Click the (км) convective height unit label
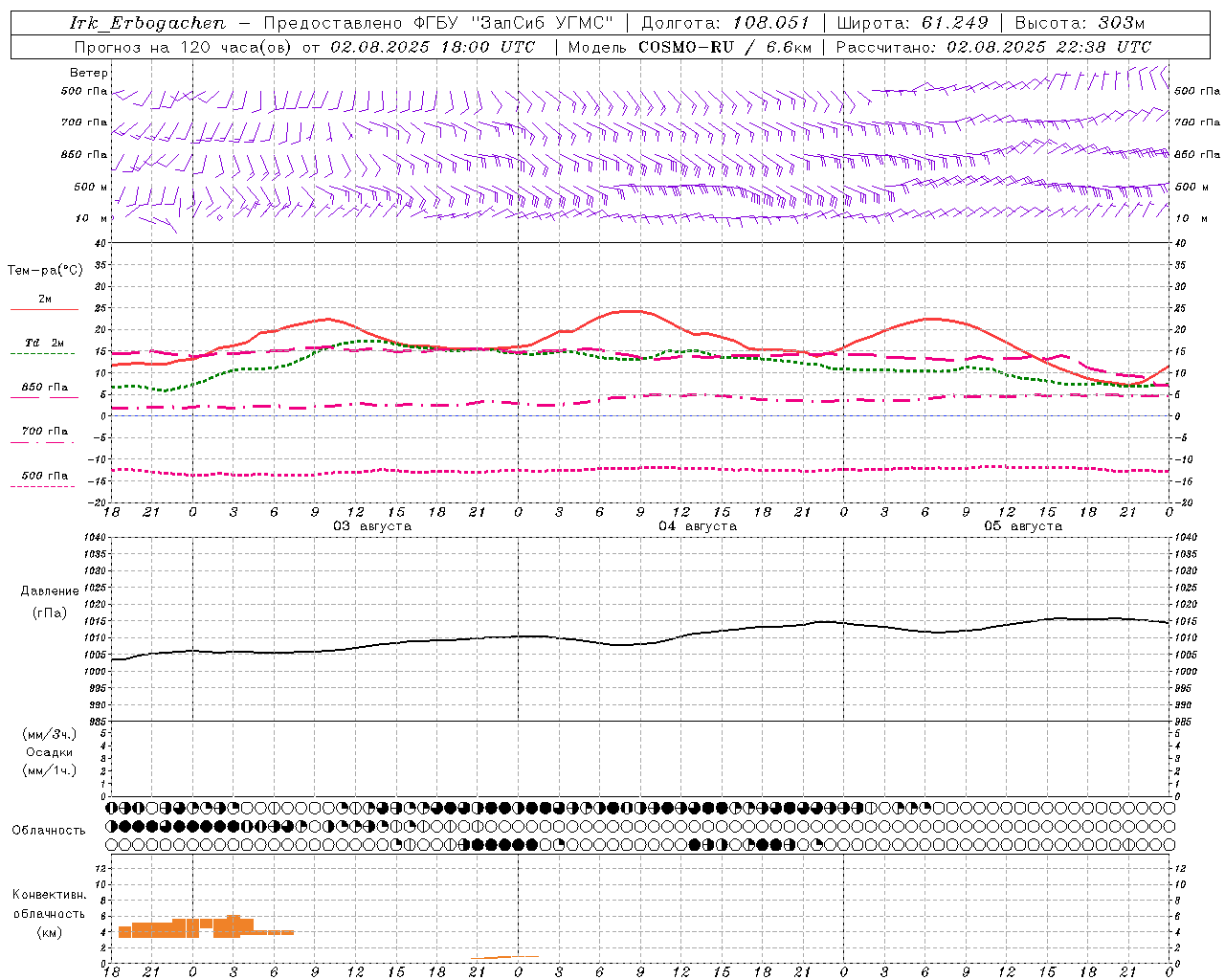Image resolution: width=1225 pixels, height=980 pixels. 50,932
